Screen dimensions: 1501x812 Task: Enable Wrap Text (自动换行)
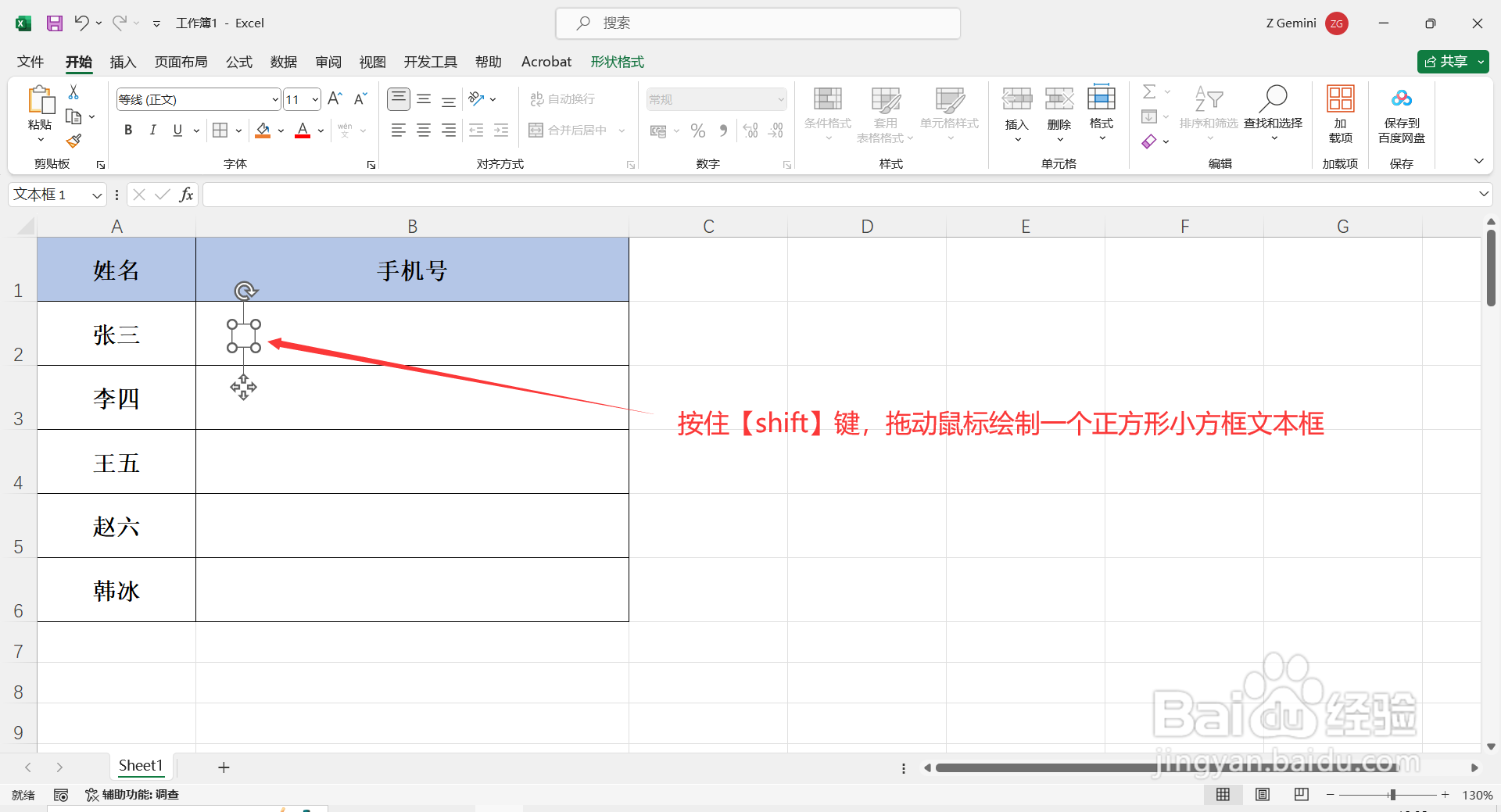click(561, 98)
